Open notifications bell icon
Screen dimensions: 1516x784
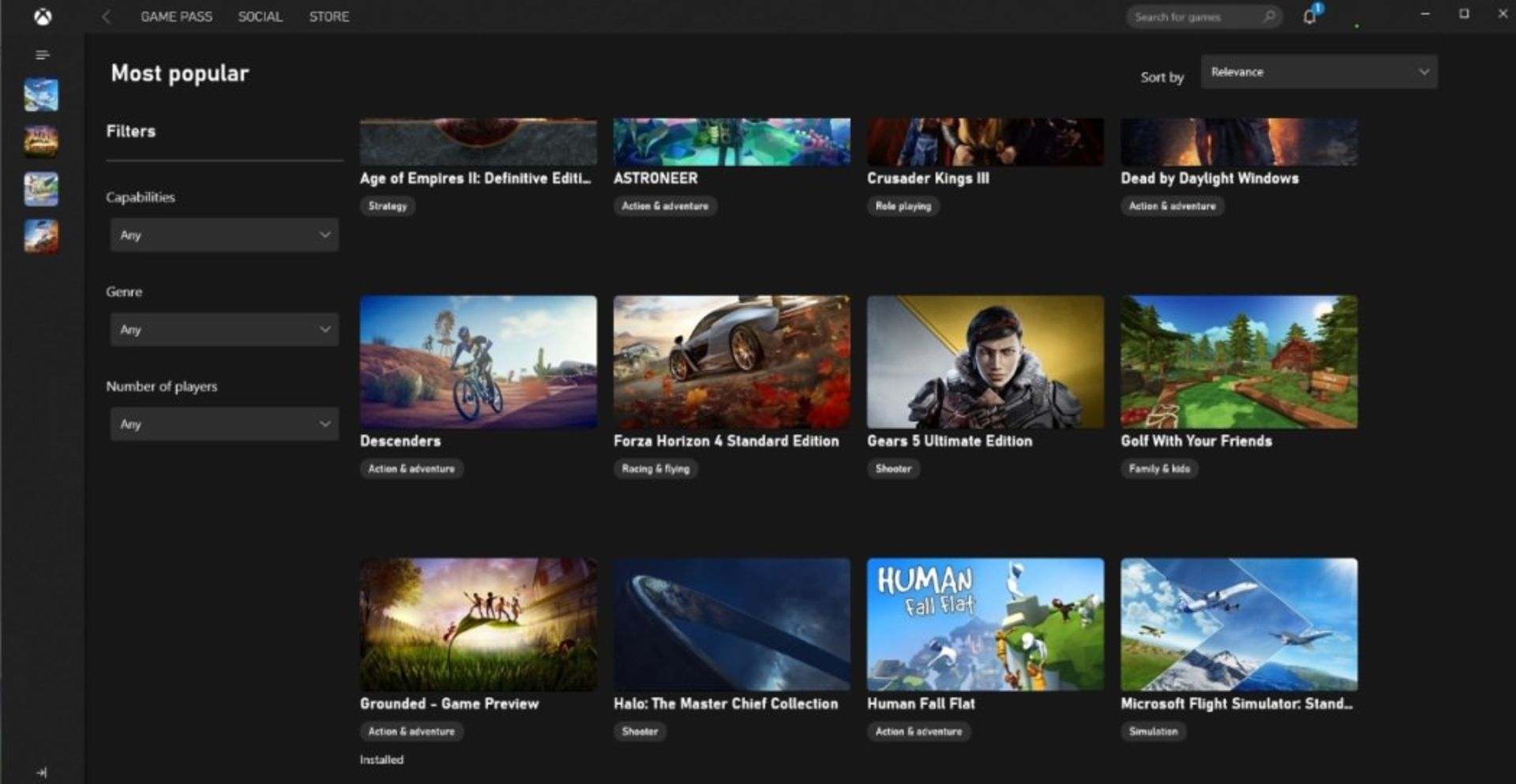(1309, 17)
